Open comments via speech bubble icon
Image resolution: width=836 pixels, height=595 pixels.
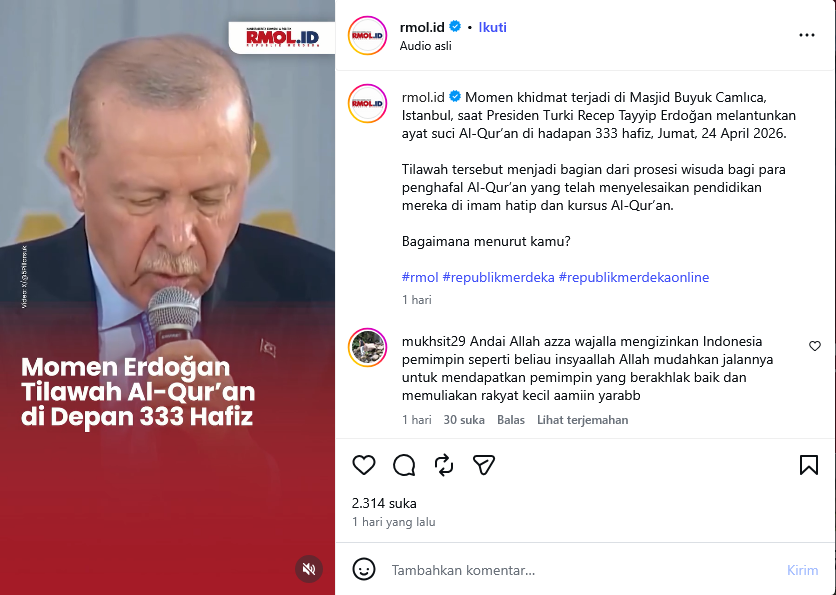(404, 465)
